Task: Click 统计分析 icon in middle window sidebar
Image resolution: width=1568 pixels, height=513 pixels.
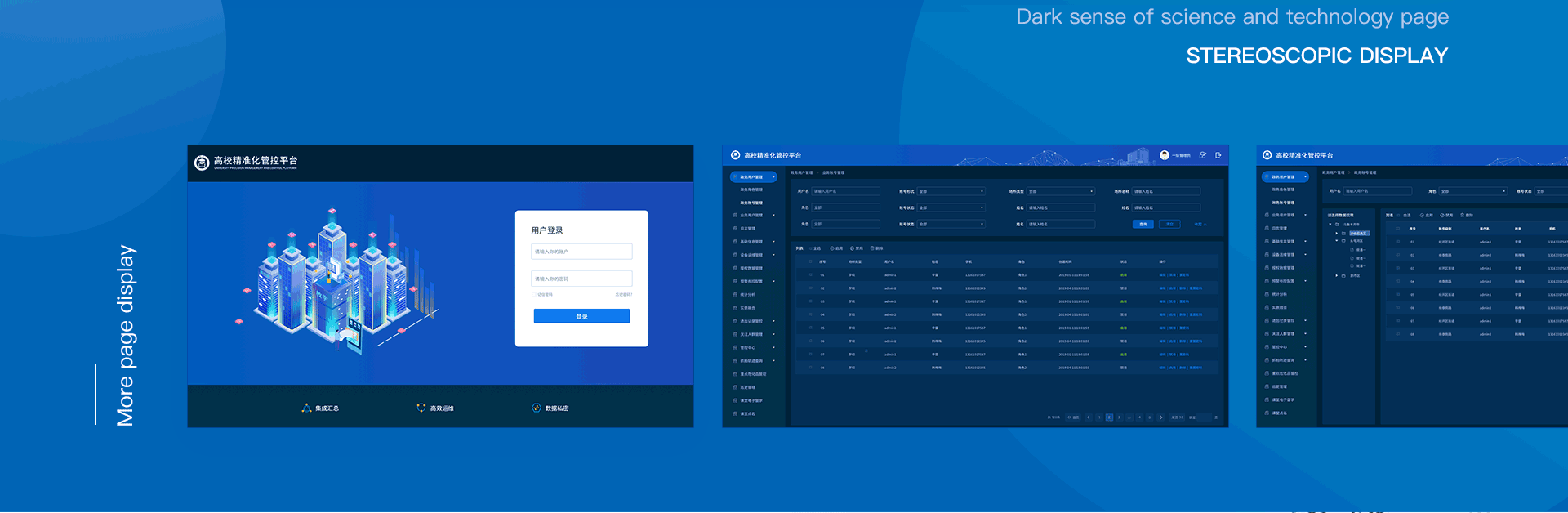Action: [x=735, y=295]
